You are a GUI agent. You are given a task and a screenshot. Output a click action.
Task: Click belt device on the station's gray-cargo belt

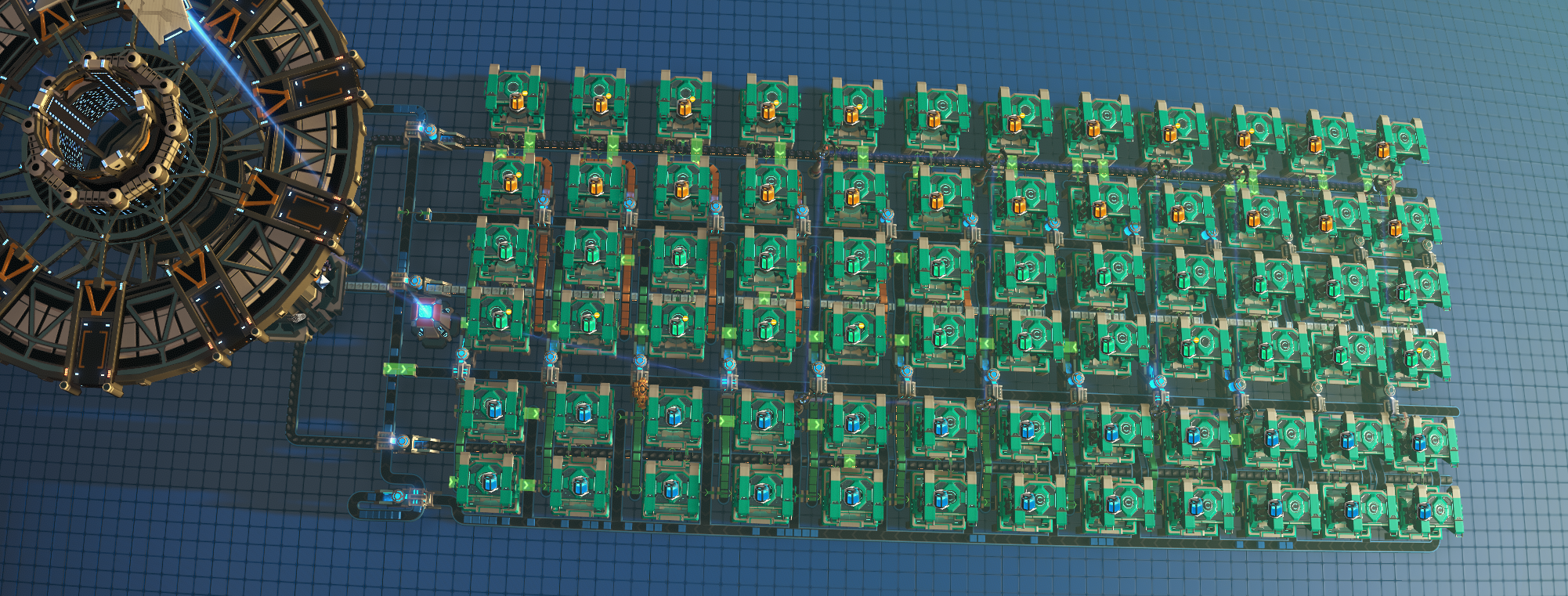tap(413, 283)
